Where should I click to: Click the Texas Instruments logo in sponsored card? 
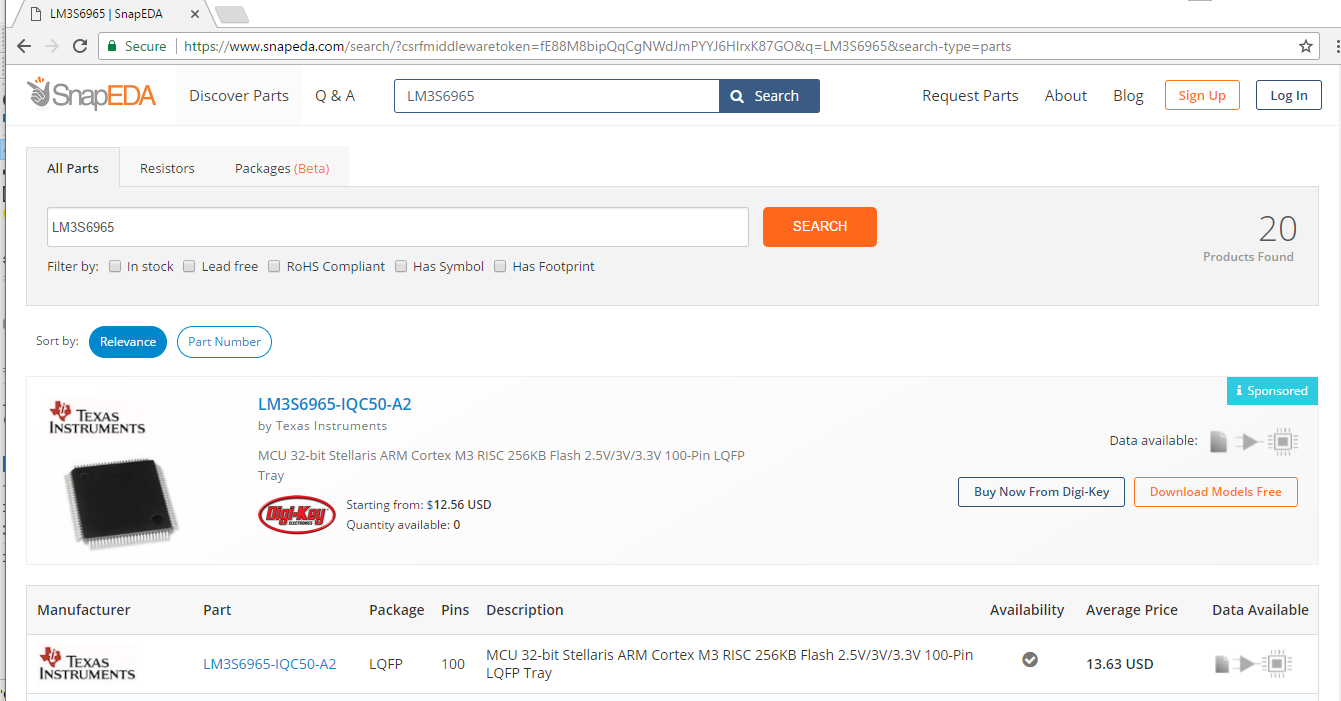(x=97, y=418)
